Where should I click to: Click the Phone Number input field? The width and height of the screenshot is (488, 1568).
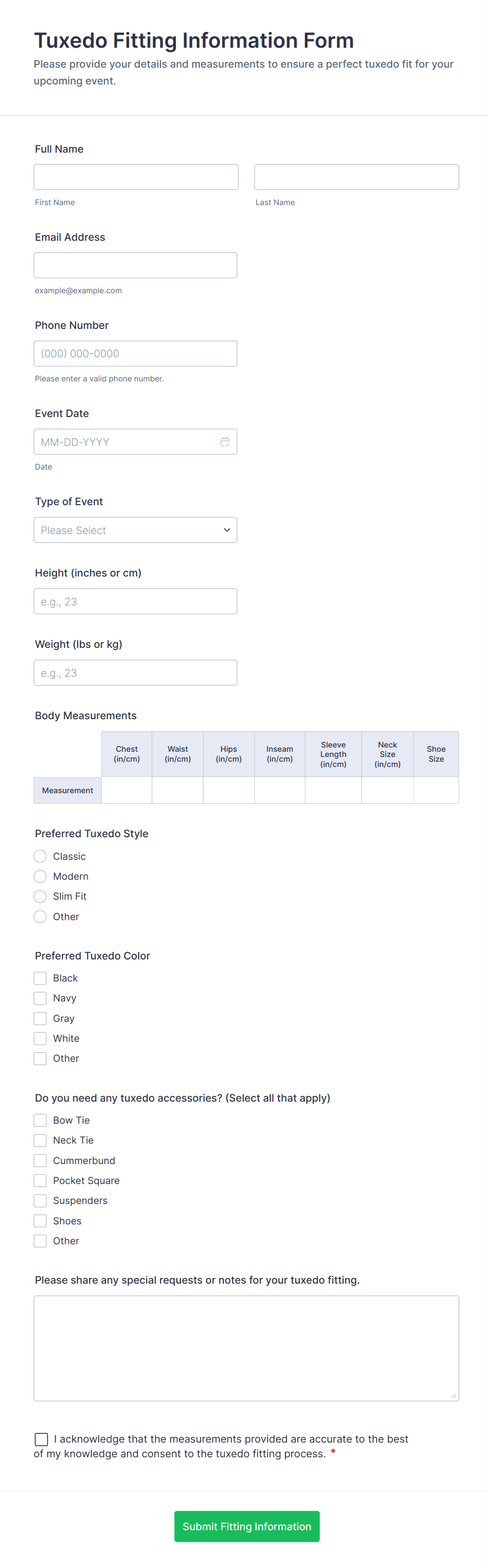(135, 353)
